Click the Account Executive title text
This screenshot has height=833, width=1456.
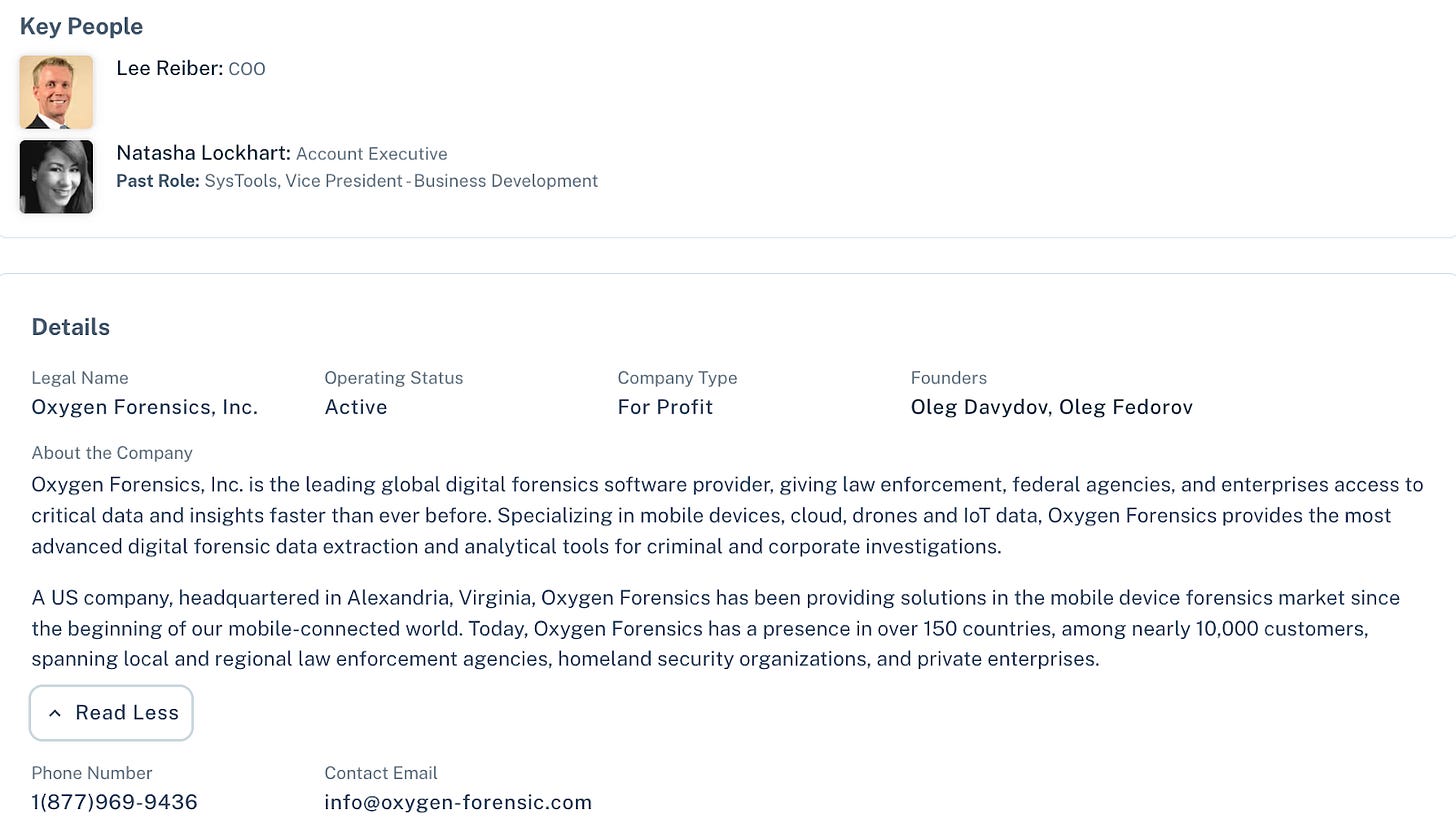point(372,154)
